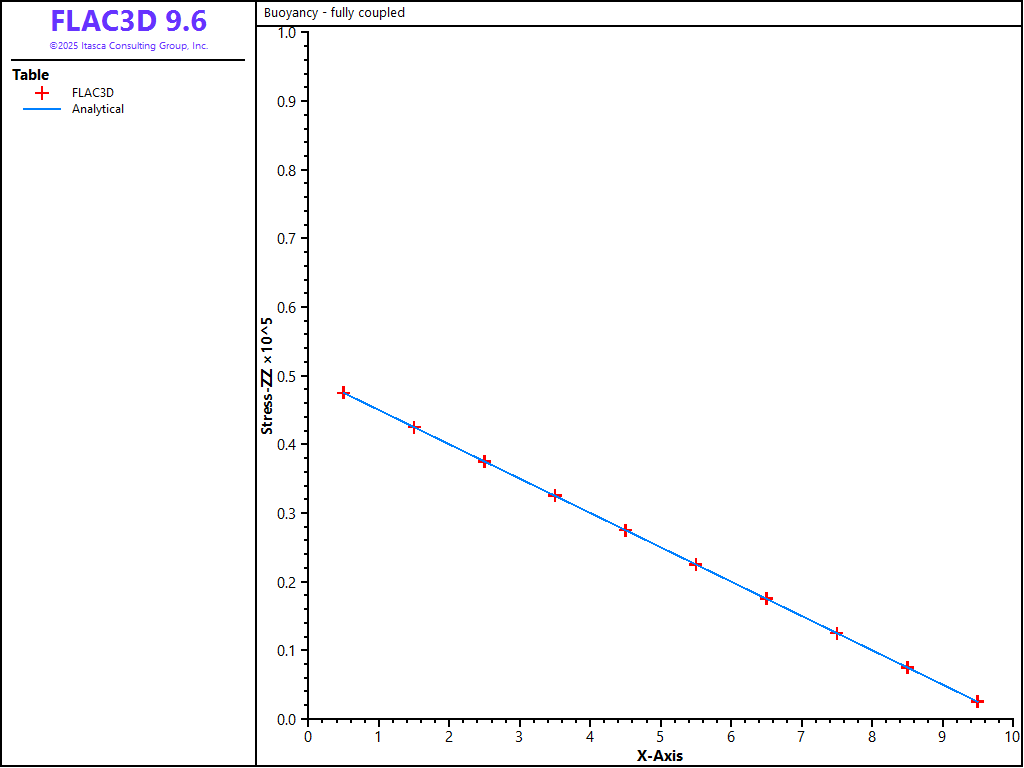
Task: Select the FLAC3D legend label
Action: 93,93
